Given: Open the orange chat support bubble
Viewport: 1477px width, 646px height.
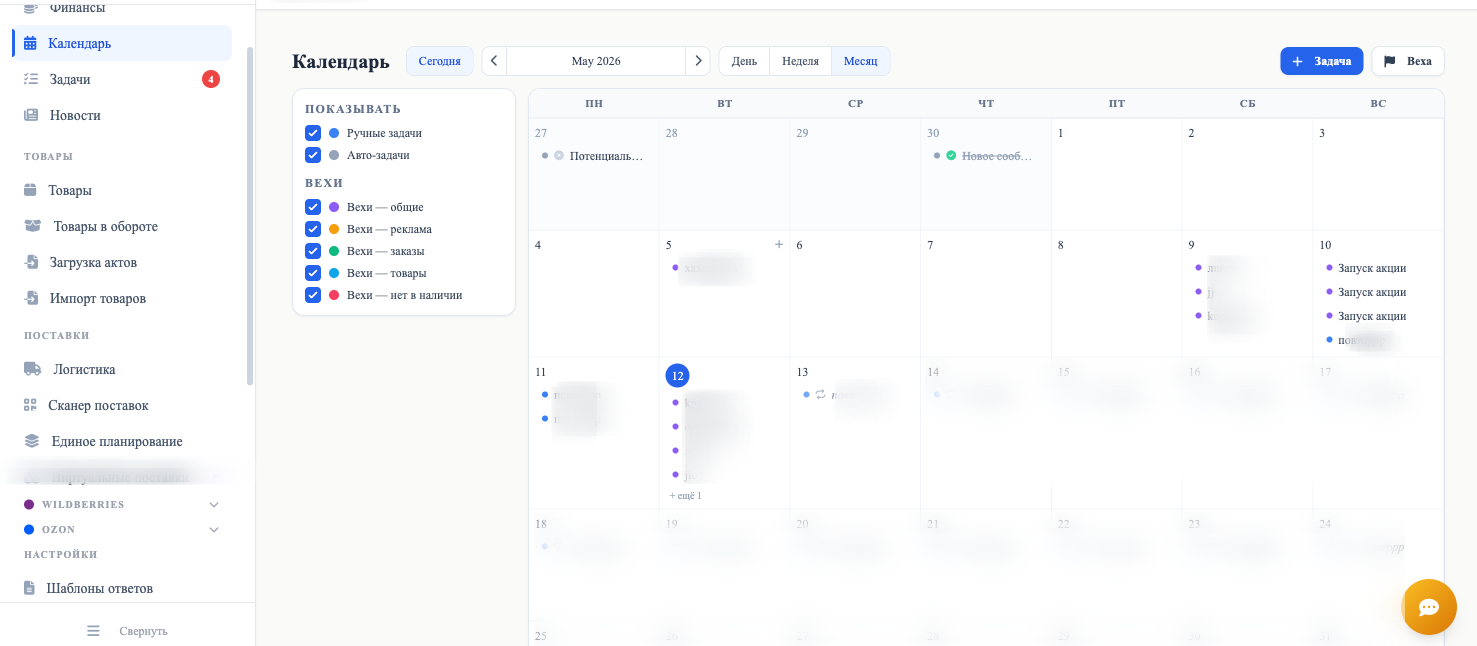Looking at the screenshot, I should pyautogui.click(x=1429, y=607).
